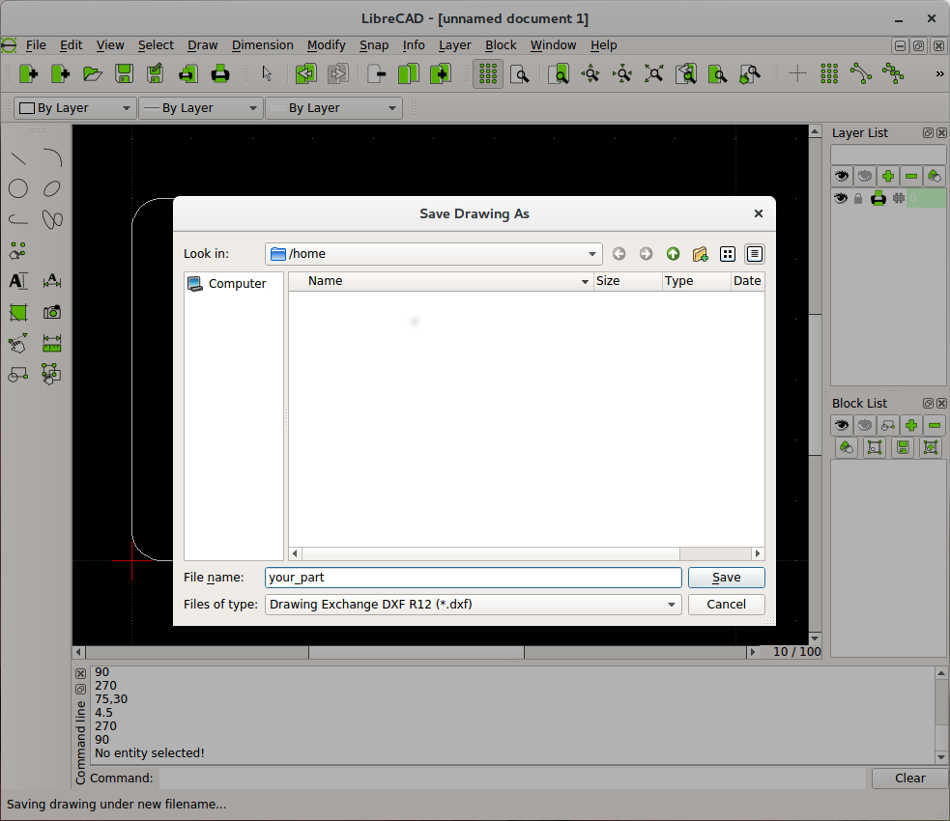Close the Save Drawing As dialog
This screenshot has width=950, height=821.
point(758,213)
